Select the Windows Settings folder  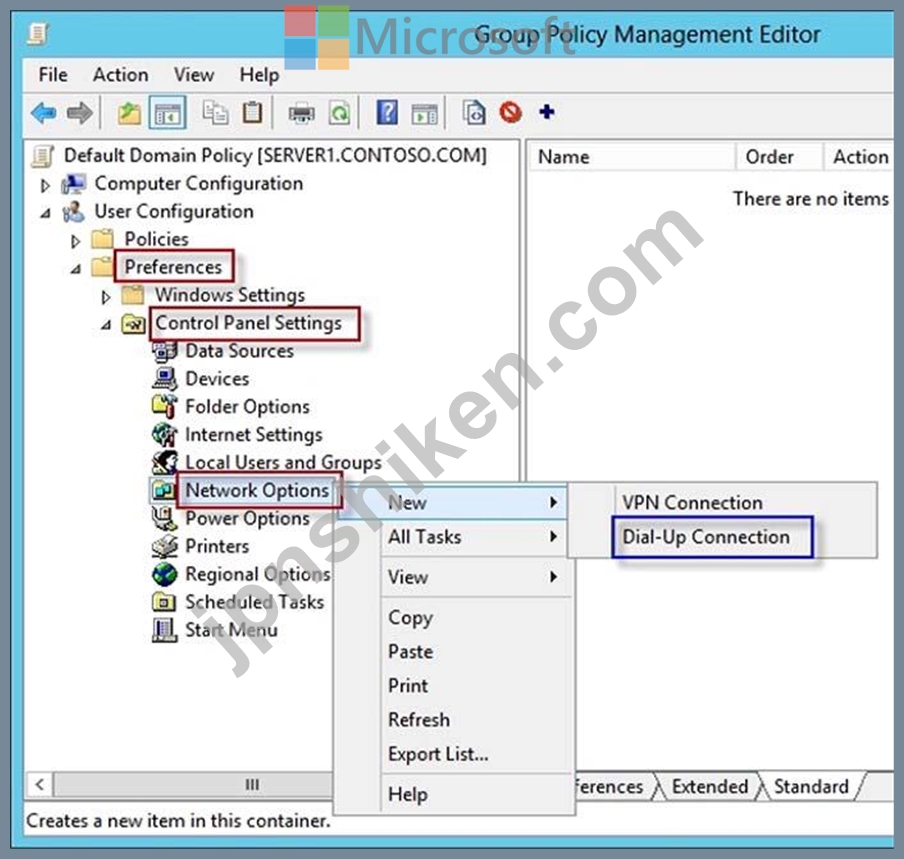[229, 295]
